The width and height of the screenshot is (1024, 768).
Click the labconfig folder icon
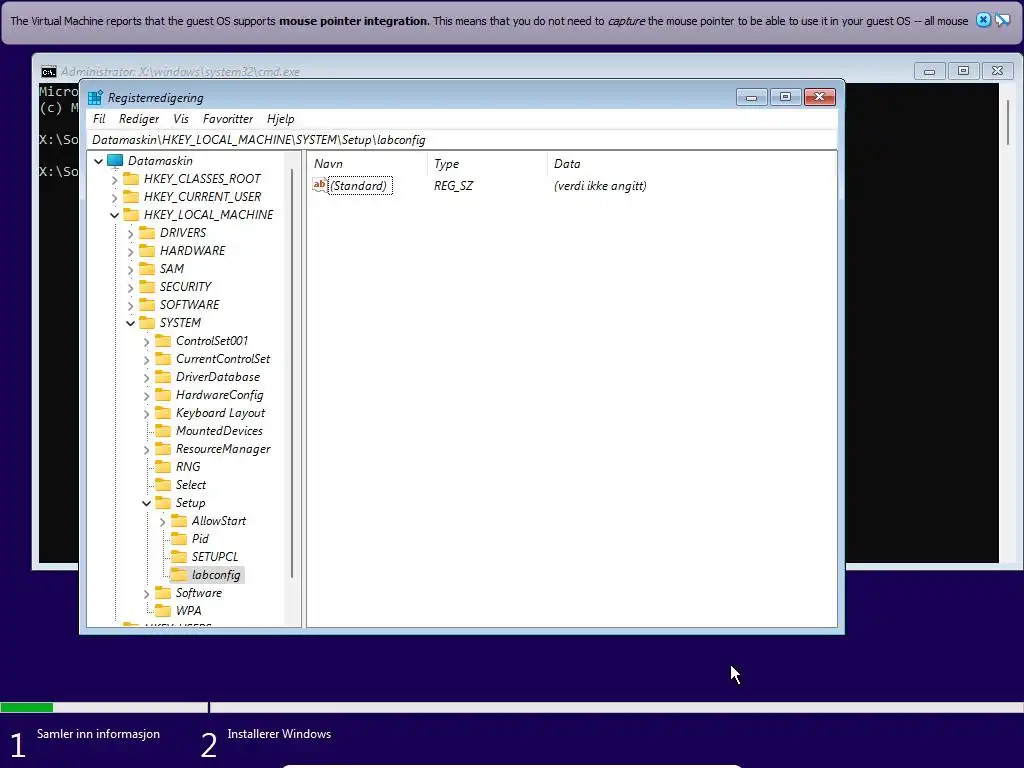point(179,575)
